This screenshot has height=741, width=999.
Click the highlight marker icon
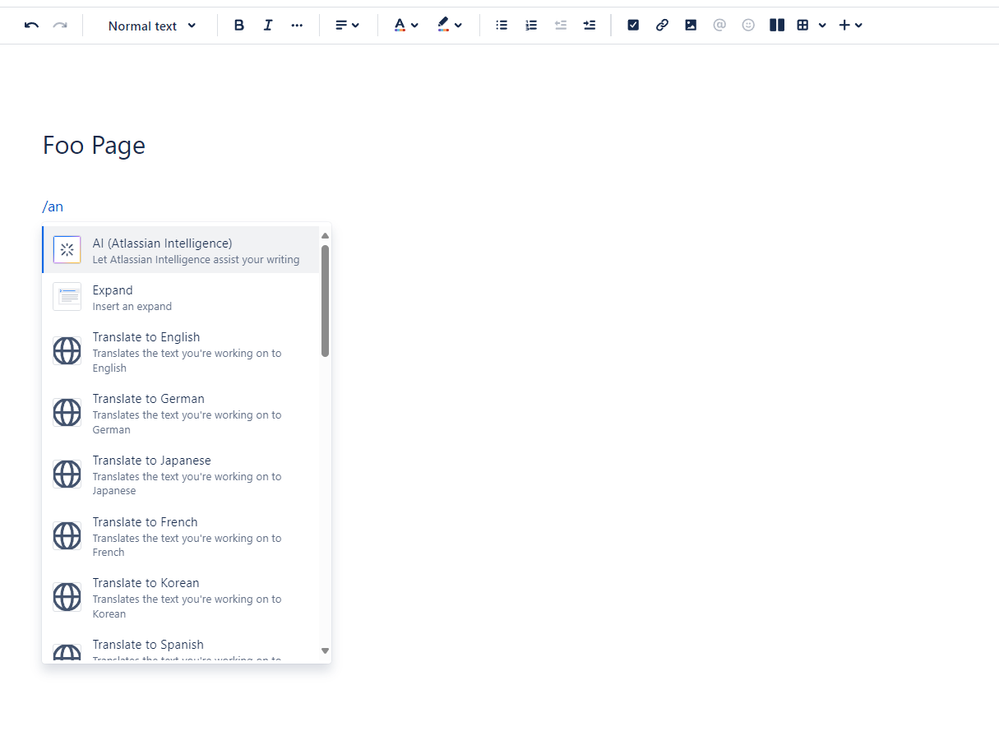point(443,25)
